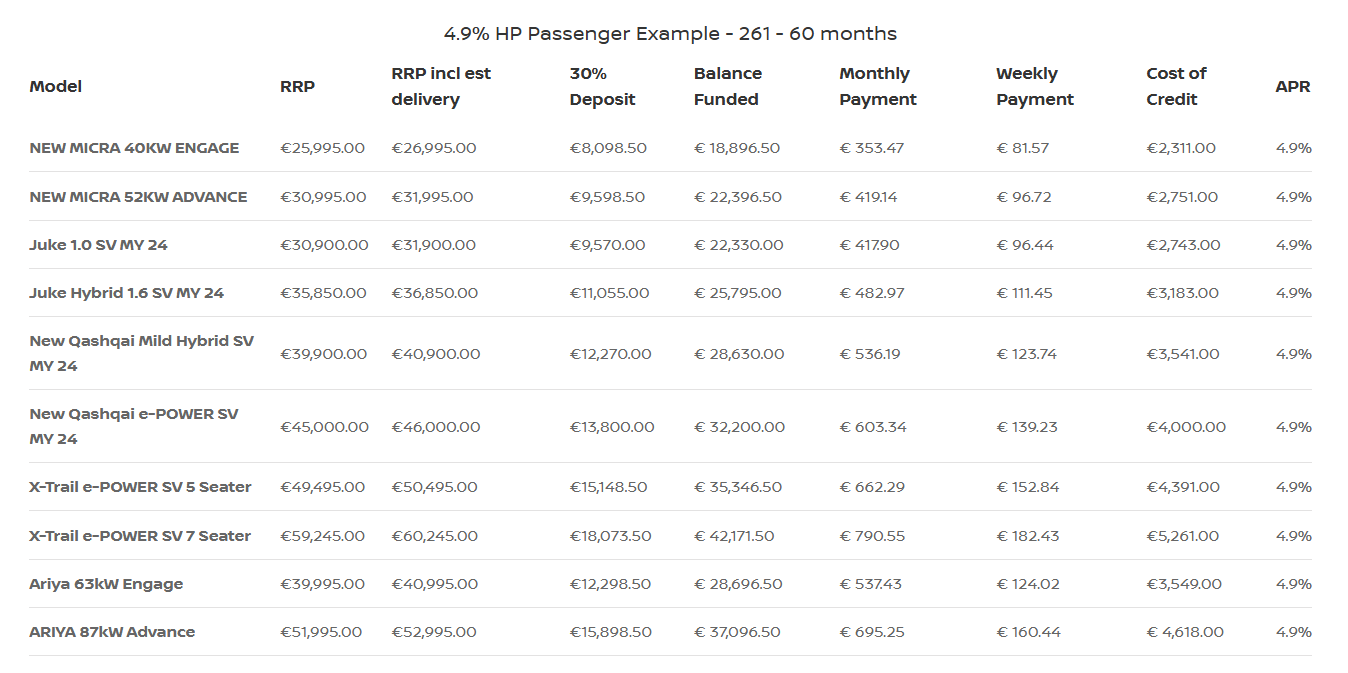Select the Juke 1.0 SV MY 24 model
The width and height of the screenshot is (1348, 673).
pos(98,245)
